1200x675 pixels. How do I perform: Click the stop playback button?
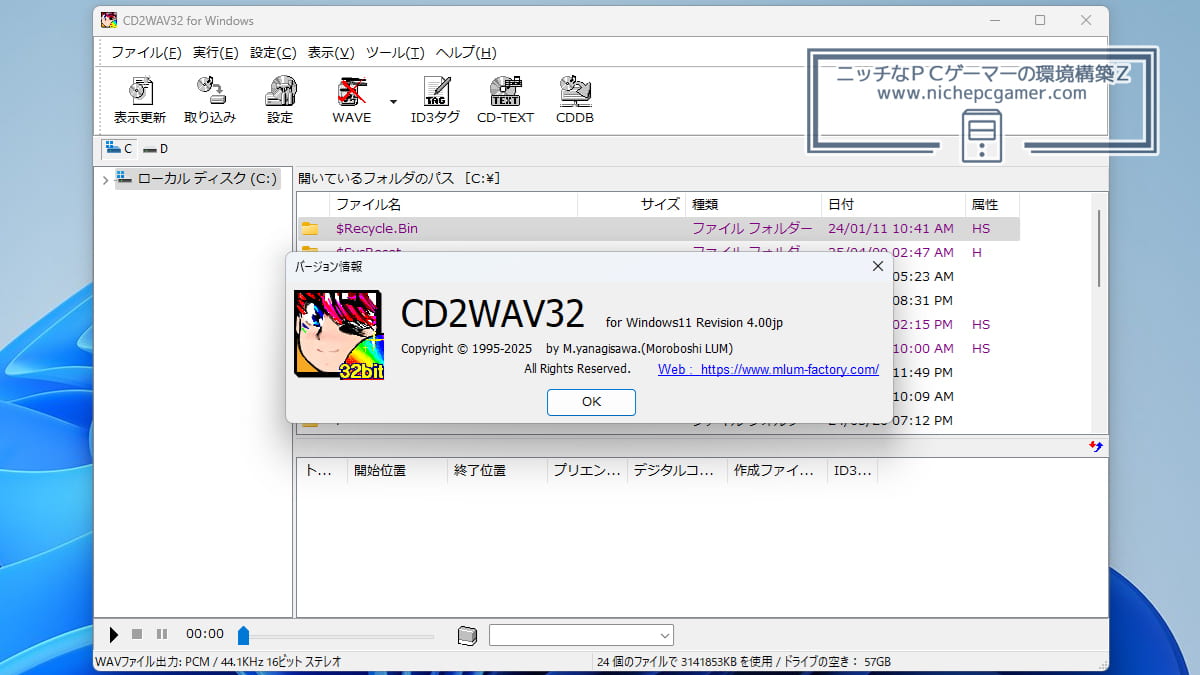tap(137, 634)
